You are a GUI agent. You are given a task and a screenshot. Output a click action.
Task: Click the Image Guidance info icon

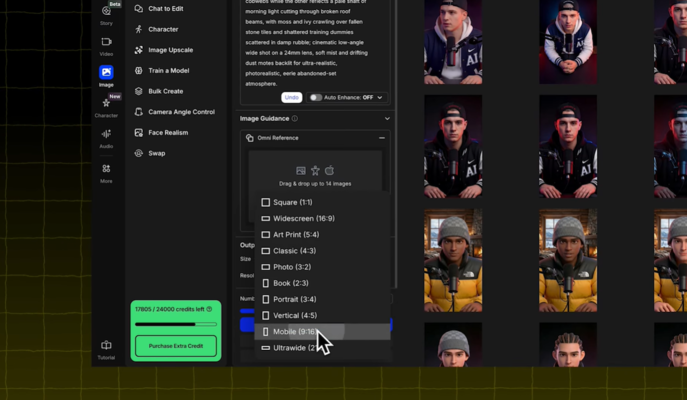click(x=295, y=119)
